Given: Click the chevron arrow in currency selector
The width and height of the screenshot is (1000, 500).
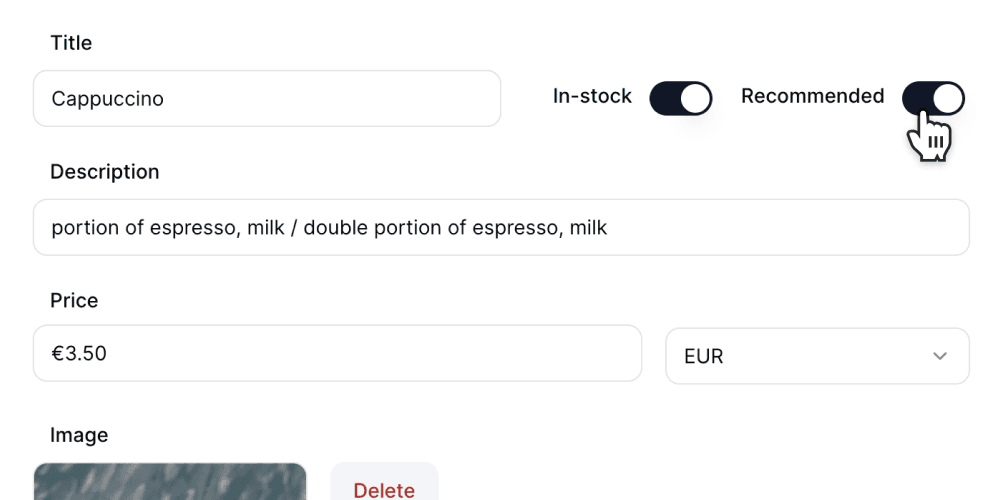Looking at the screenshot, I should 939,356.
